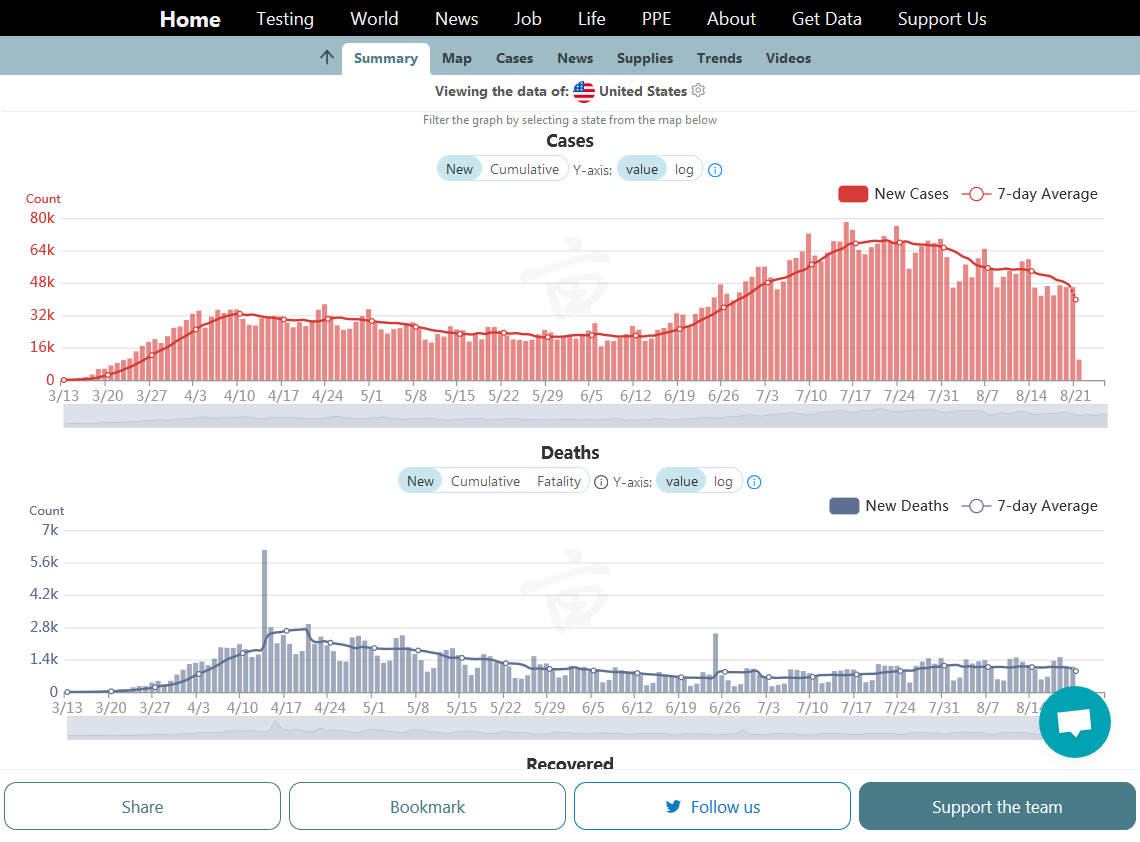Click the info icon next to Cases log
This screenshot has height=842, width=1140.
(x=715, y=170)
